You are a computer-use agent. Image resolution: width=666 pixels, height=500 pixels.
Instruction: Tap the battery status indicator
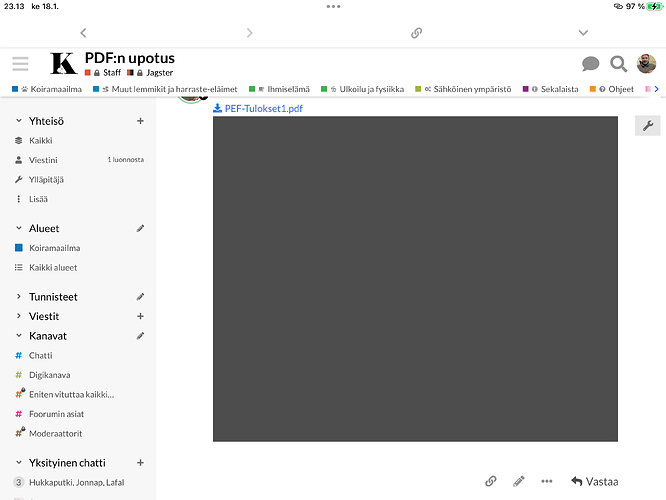click(654, 6)
